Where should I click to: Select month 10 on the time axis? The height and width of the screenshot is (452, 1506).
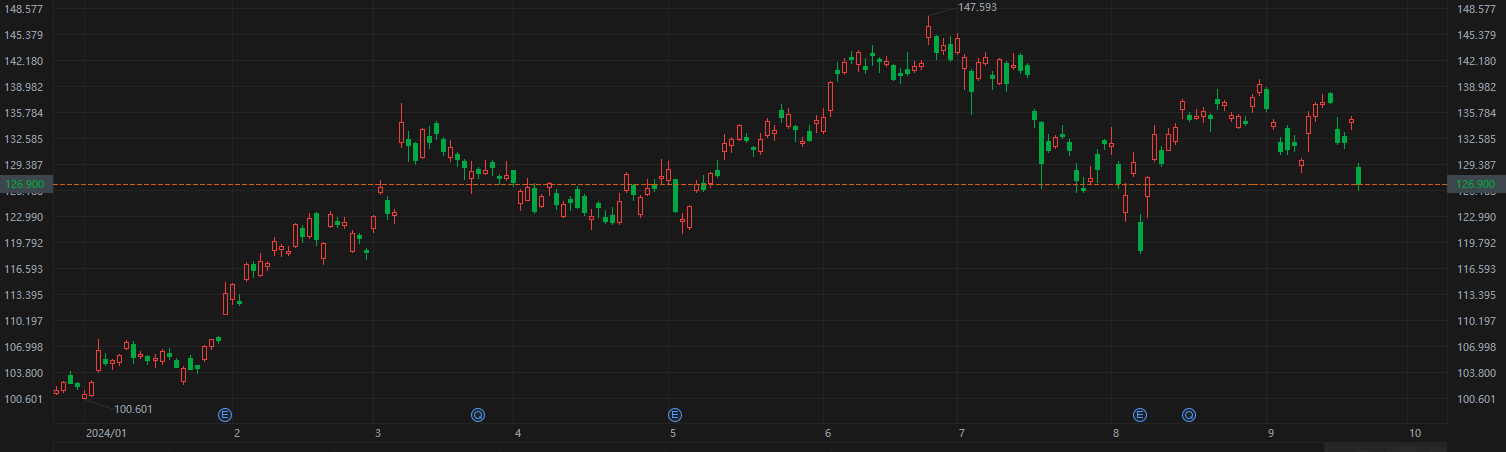[x=1414, y=433]
